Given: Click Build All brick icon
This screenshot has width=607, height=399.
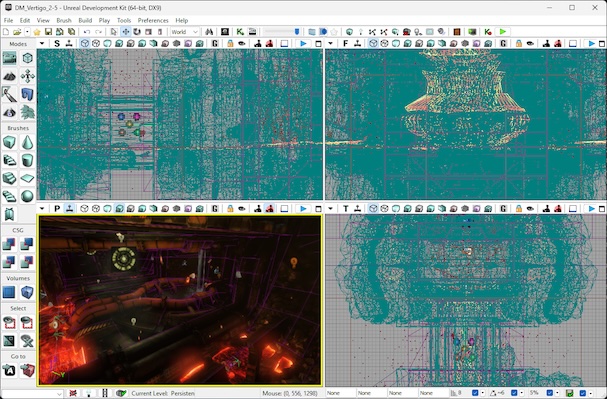Looking at the screenshot, I should pyautogui.click(x=457, y=32).
